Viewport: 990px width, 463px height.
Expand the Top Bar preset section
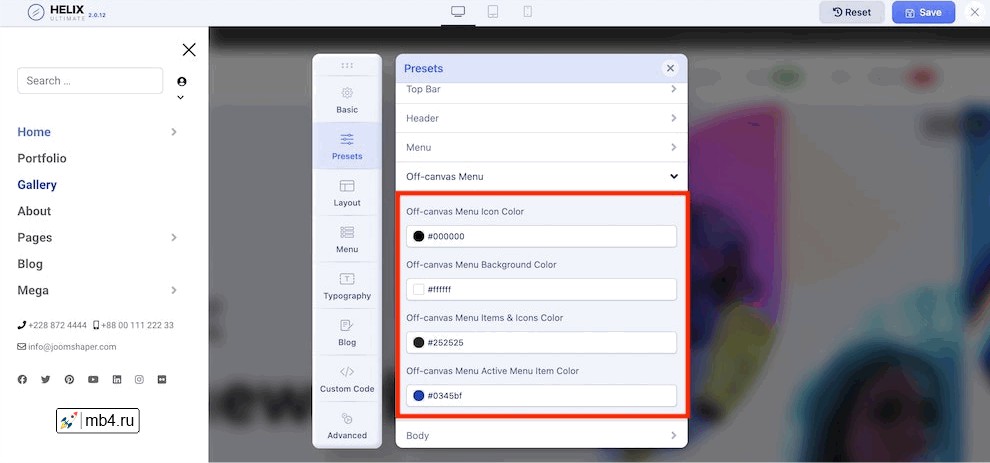pos(541,90)
